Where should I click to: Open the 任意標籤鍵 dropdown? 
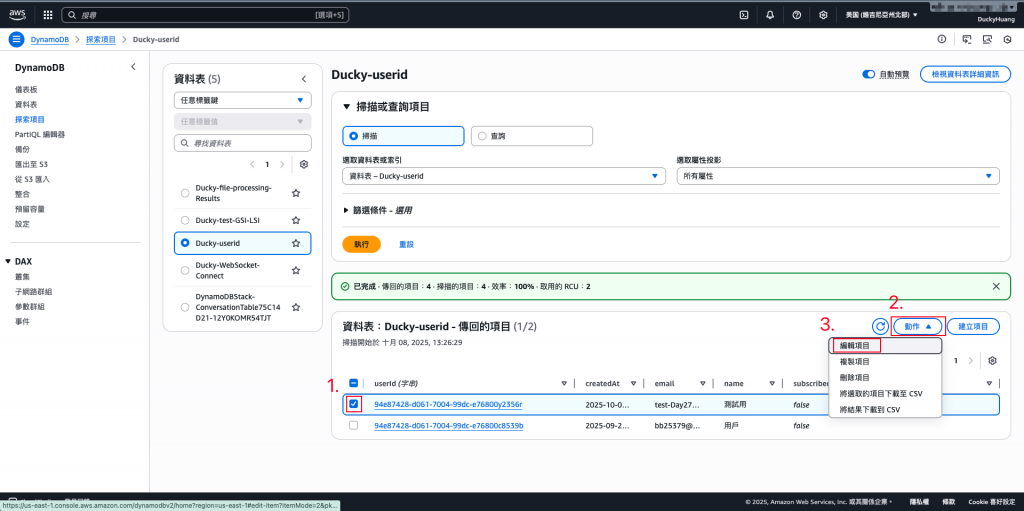pyautogui.click(x=242, y=100)
